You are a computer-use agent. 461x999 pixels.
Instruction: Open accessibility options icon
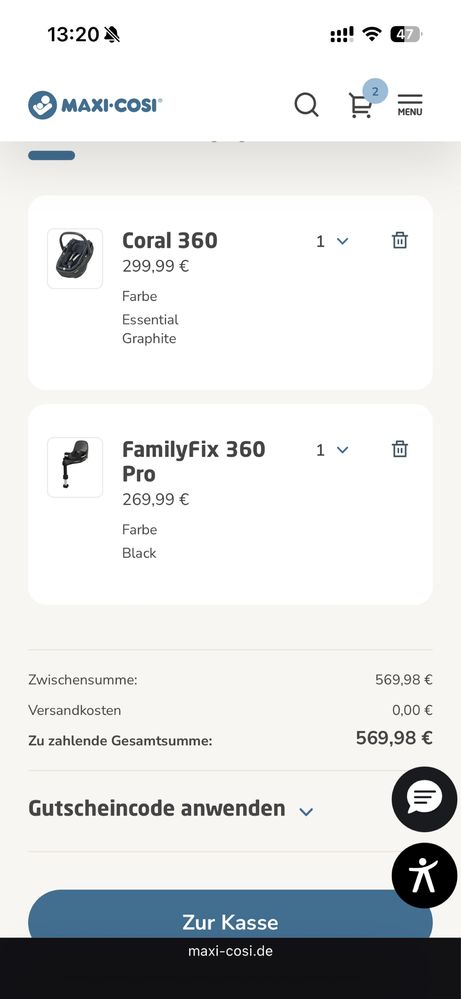tap(424, 875)
